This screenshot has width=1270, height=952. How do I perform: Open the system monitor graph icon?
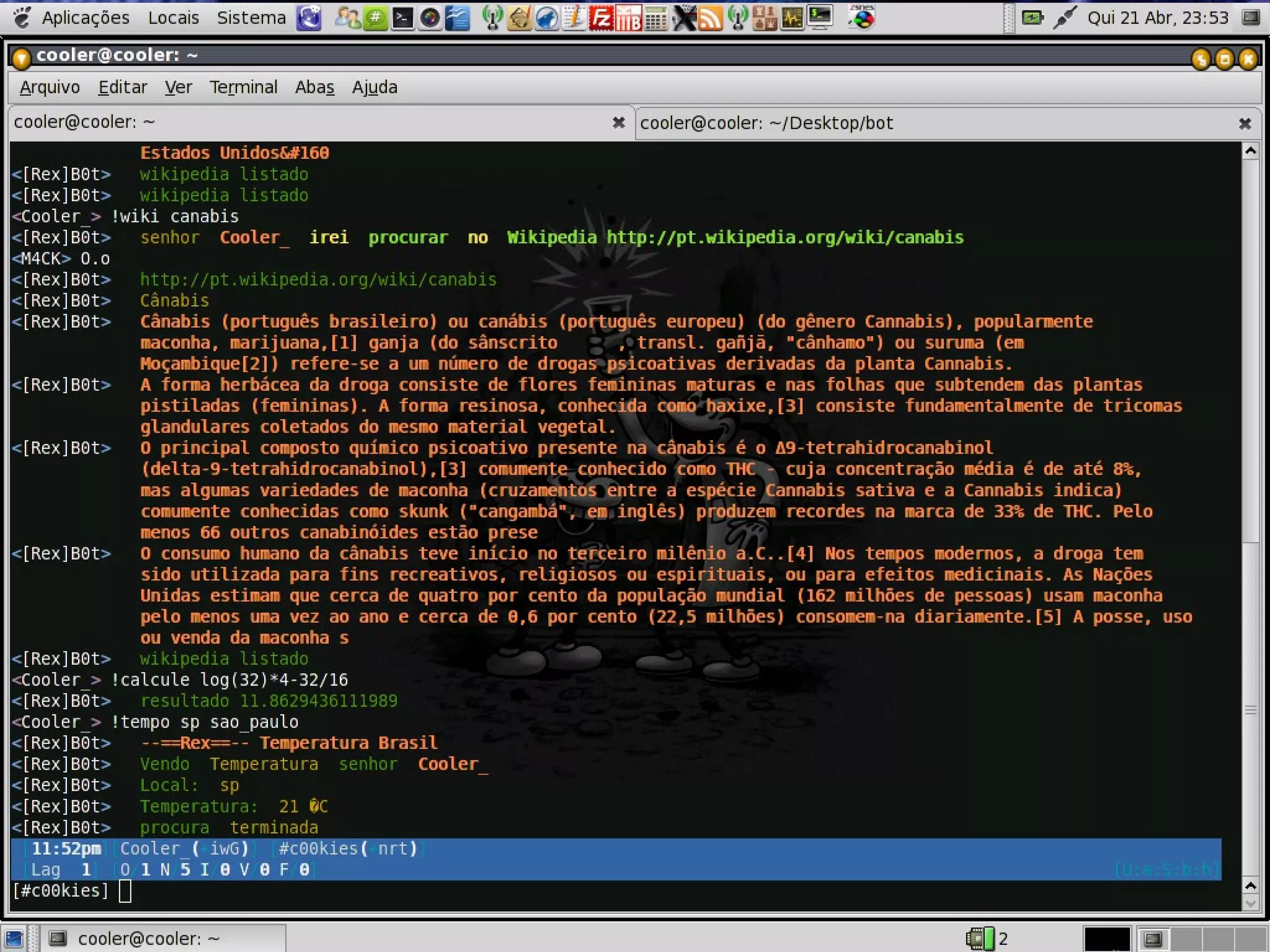[x=792, y=17]
